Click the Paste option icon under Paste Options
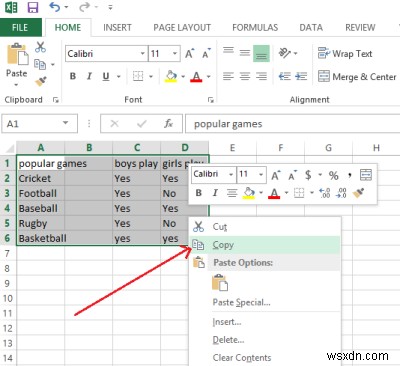Viewport: 400px width, 366px height. tap(220, 283)
